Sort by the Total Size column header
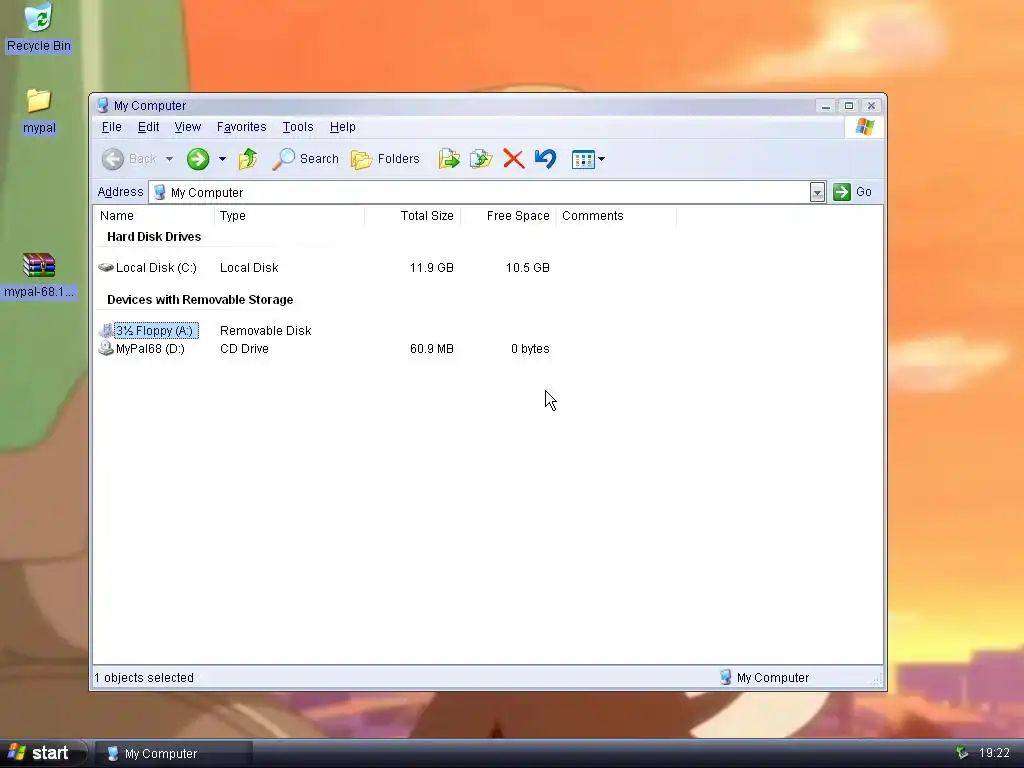This screenshot has width=1024, height=768. click(413, 216)
